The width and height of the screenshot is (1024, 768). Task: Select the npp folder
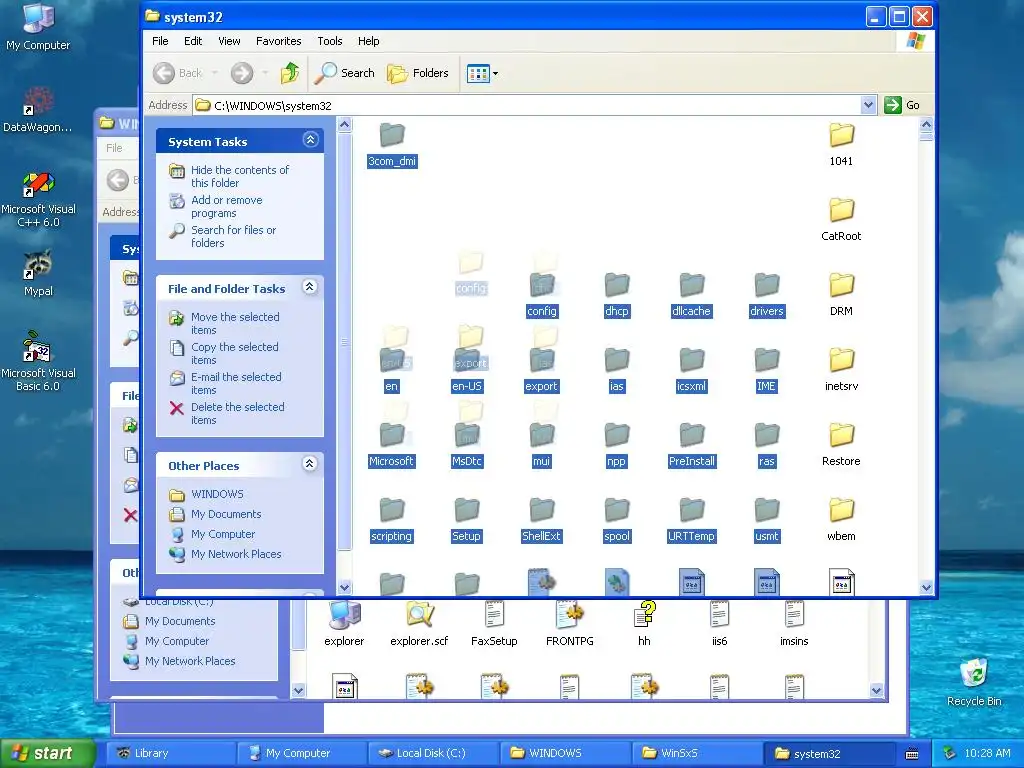click(616, 445)
